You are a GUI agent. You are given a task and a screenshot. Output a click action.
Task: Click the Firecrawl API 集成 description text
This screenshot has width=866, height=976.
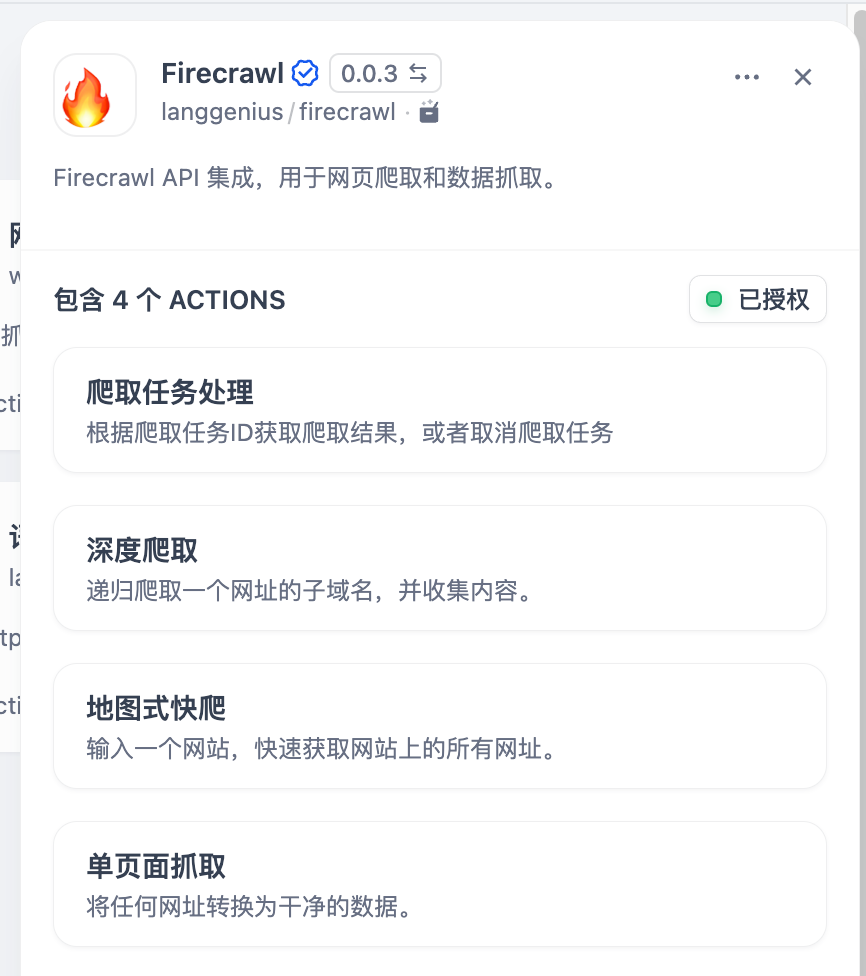(304, 178)
